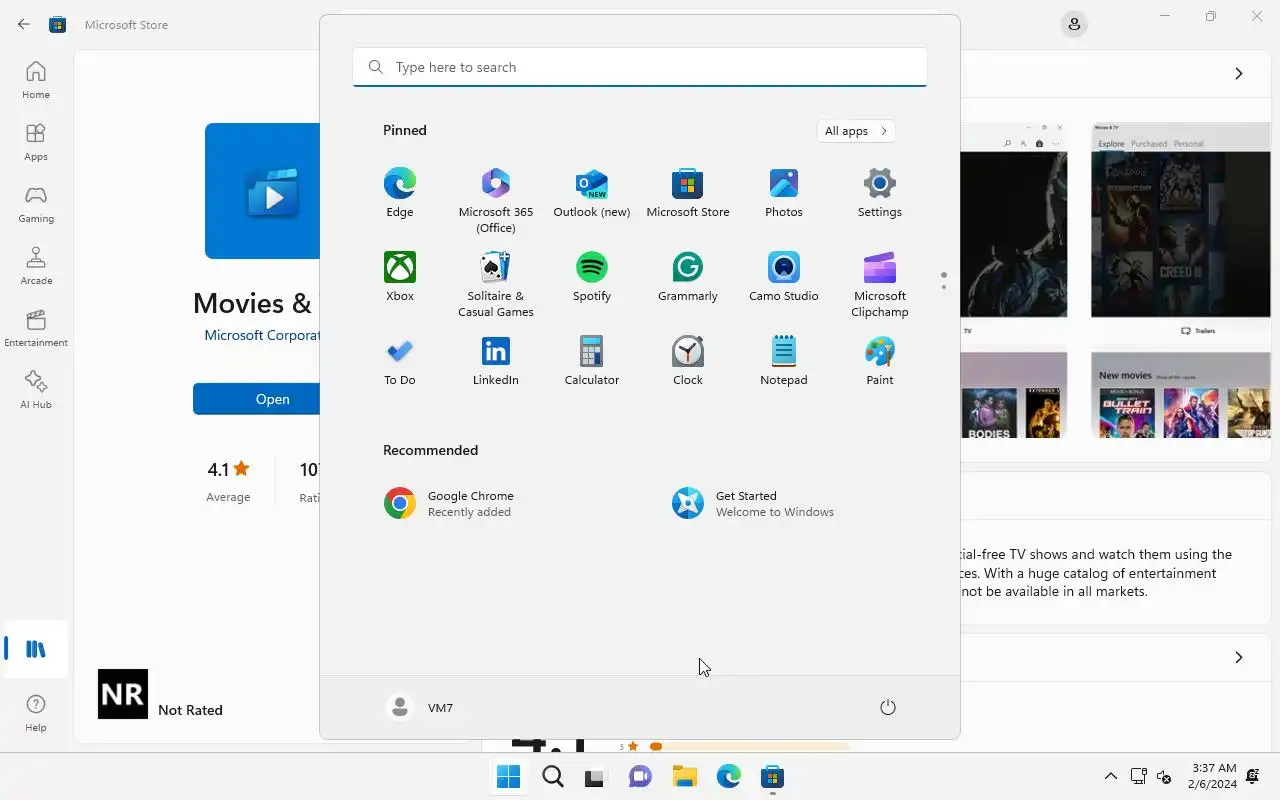The height and width of the screenshot is (800, 1280).
Task: Launch Camo Studio
Action: coord(784,276)
